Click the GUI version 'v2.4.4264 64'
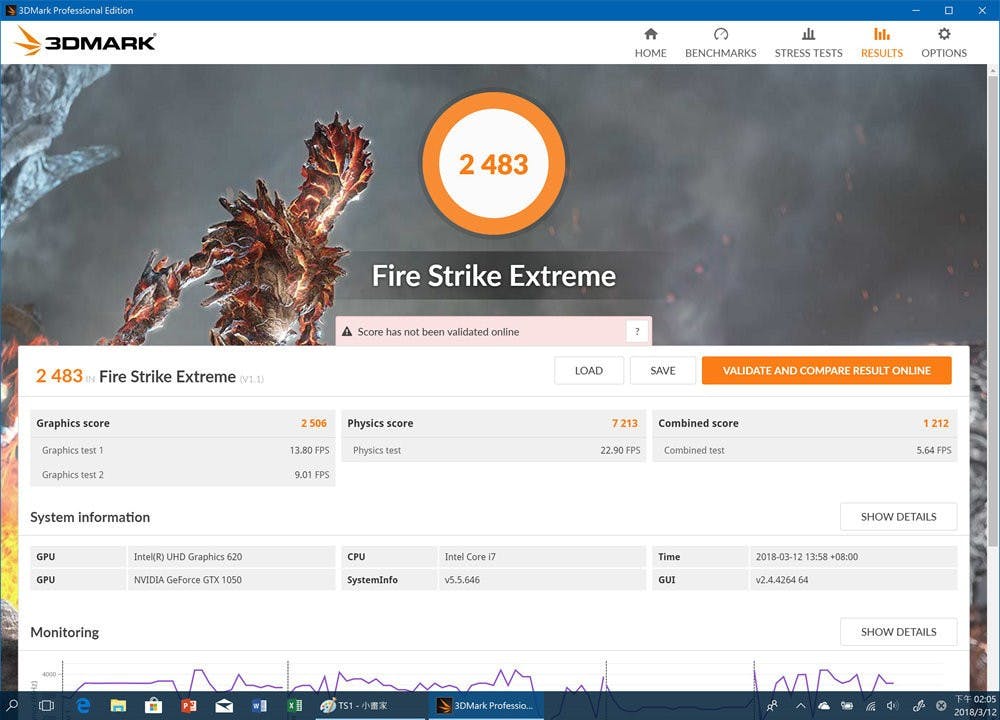Viewport: 1000px width, 720px height. (782, 580)
